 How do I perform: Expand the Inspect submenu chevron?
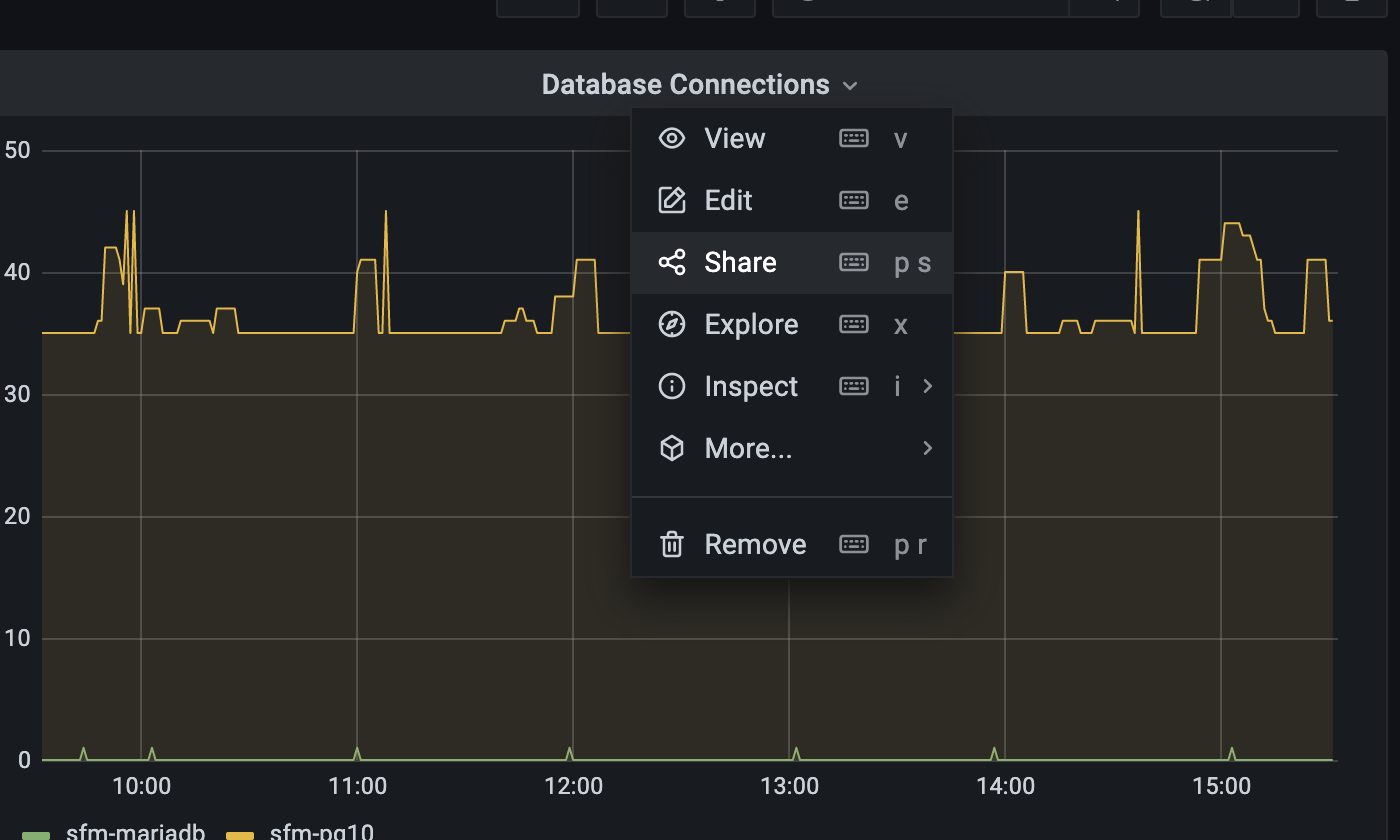(926, 386)
